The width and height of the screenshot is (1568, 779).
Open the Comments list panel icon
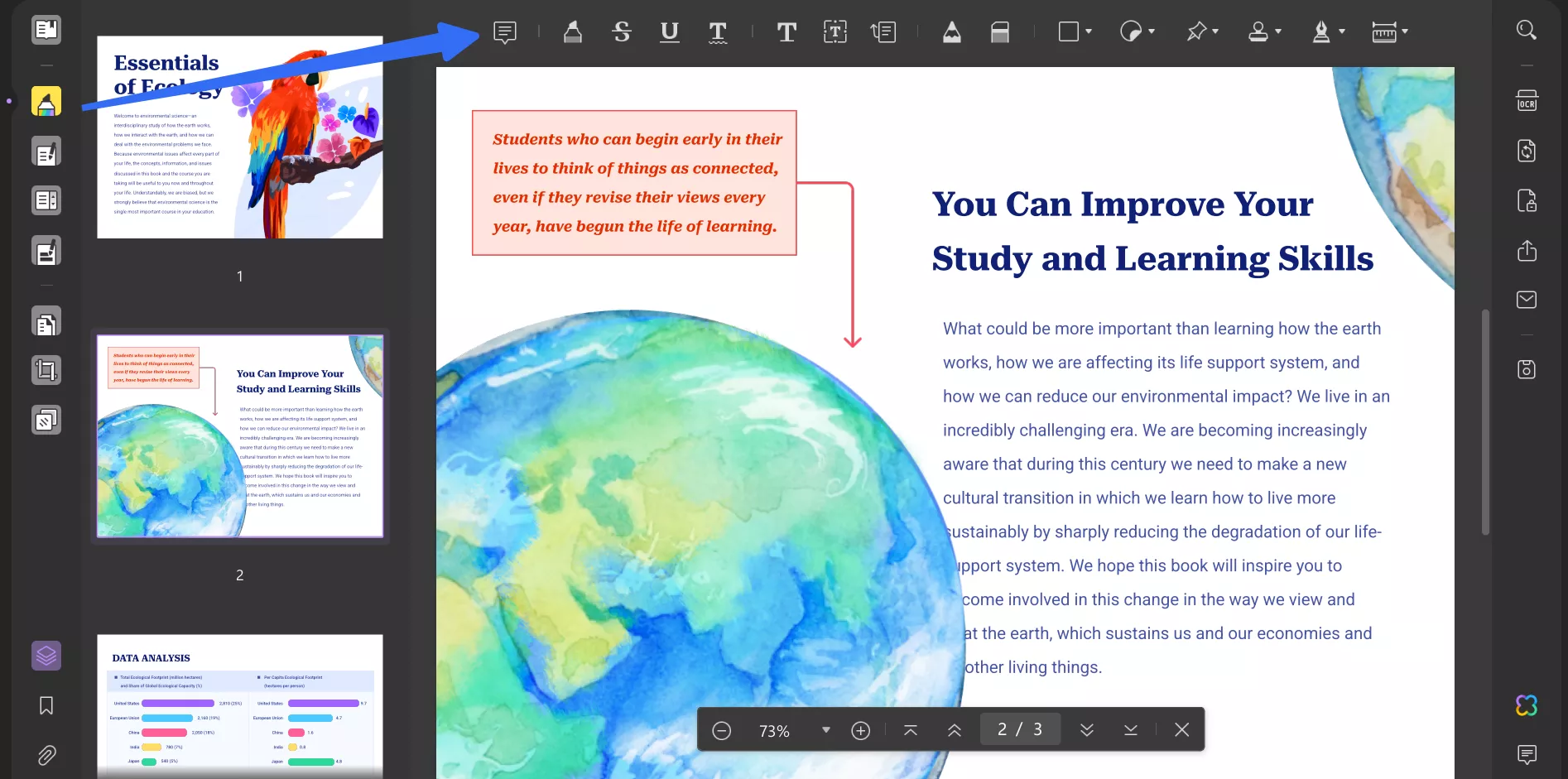point(1527,754)
